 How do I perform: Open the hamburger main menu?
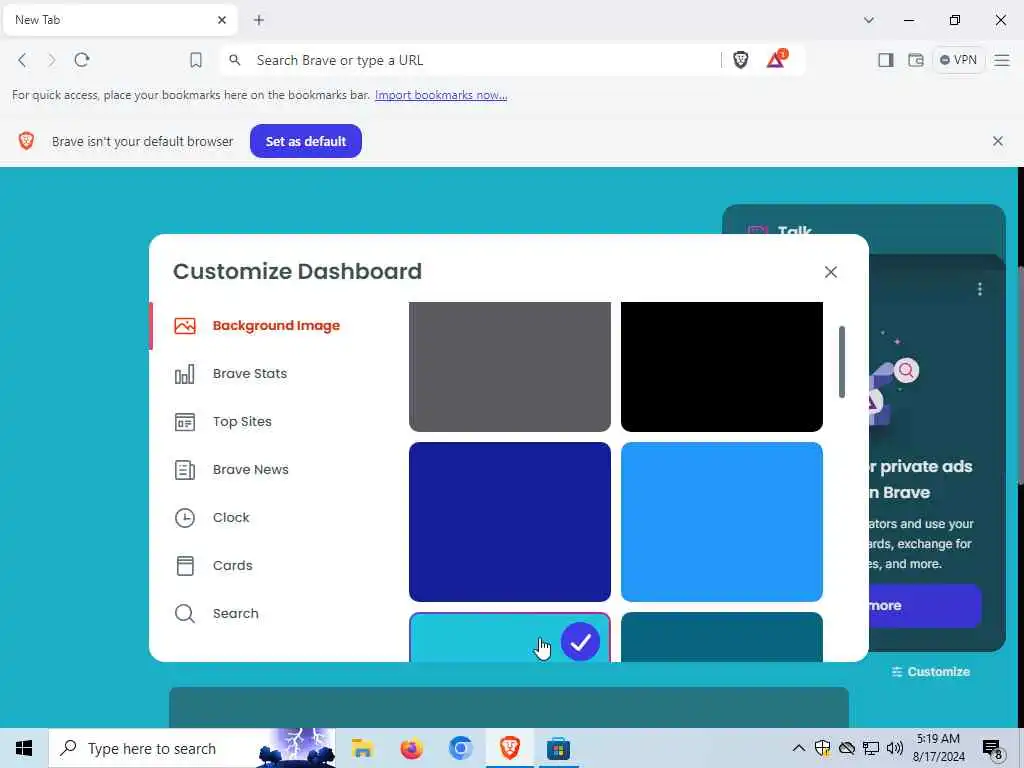[x=1002, y=60]
